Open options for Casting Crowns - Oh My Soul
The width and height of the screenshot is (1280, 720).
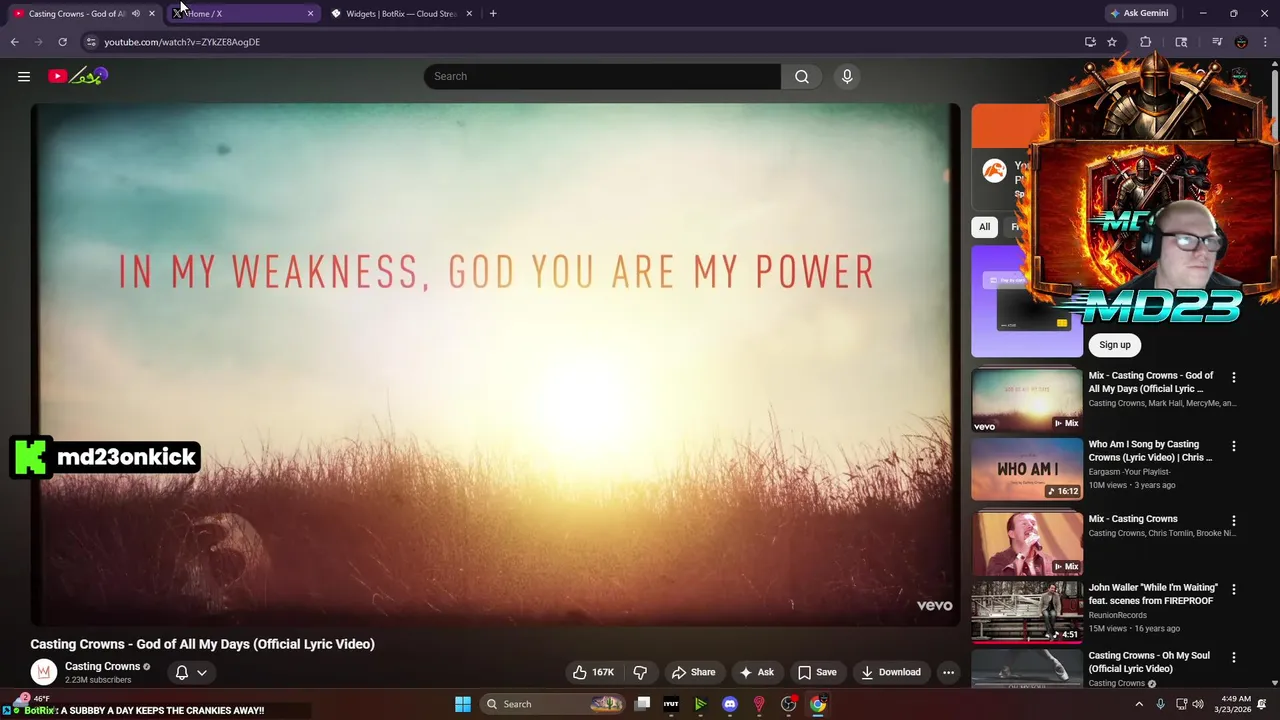[1233, 657]
